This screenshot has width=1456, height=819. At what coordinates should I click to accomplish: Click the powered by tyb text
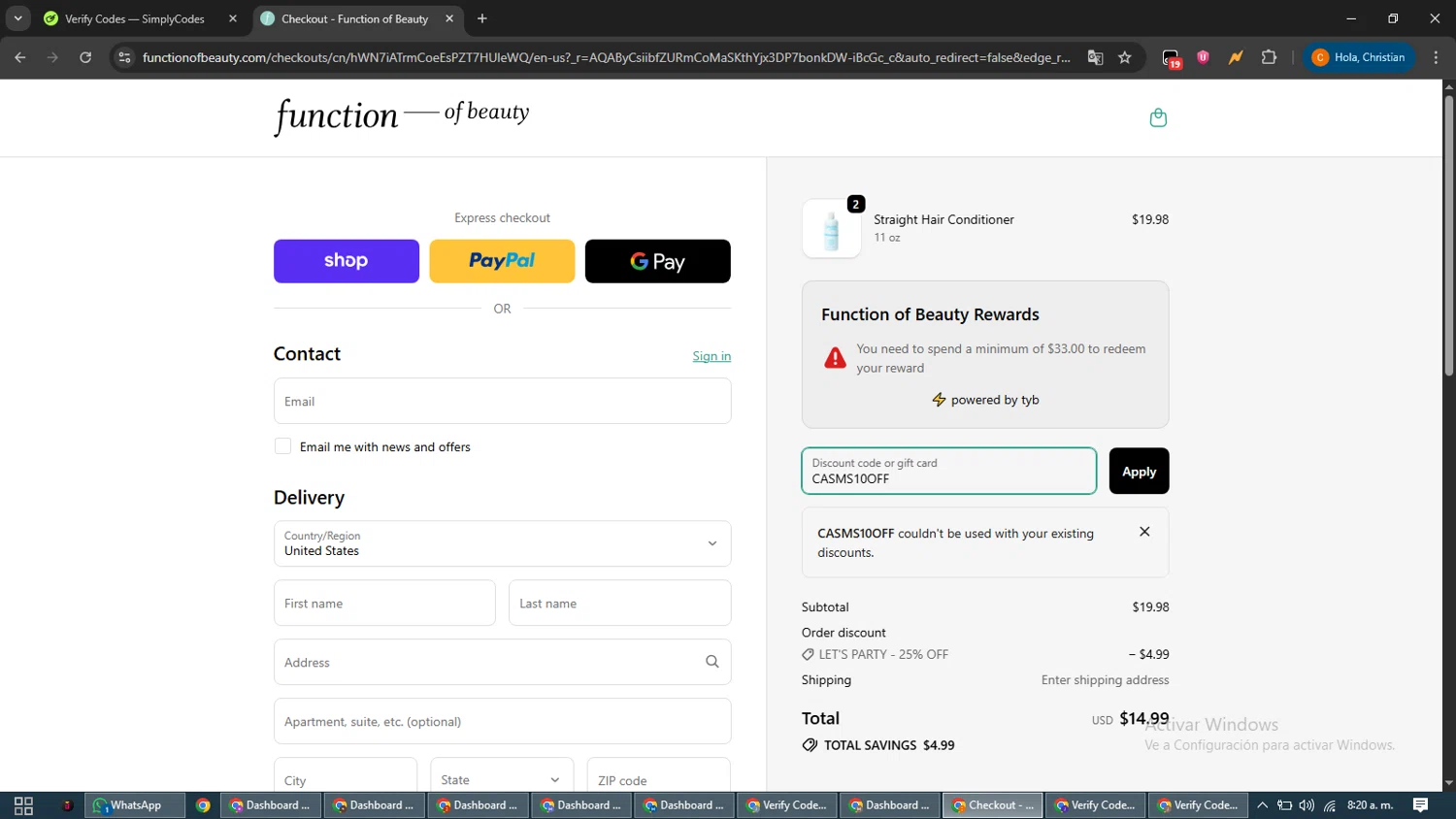point(995,400)
